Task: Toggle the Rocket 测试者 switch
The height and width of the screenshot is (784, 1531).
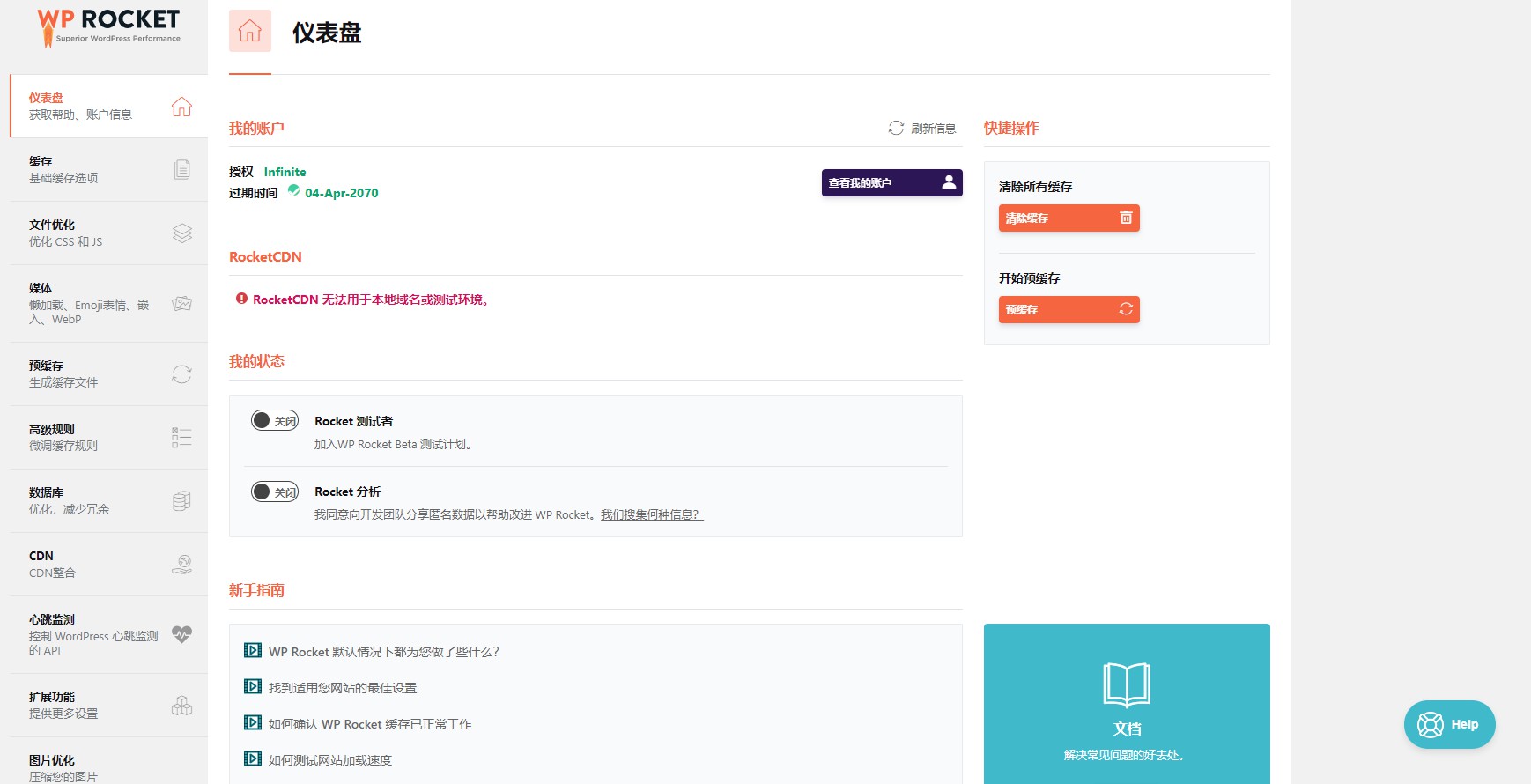Action: pos(275,421)
